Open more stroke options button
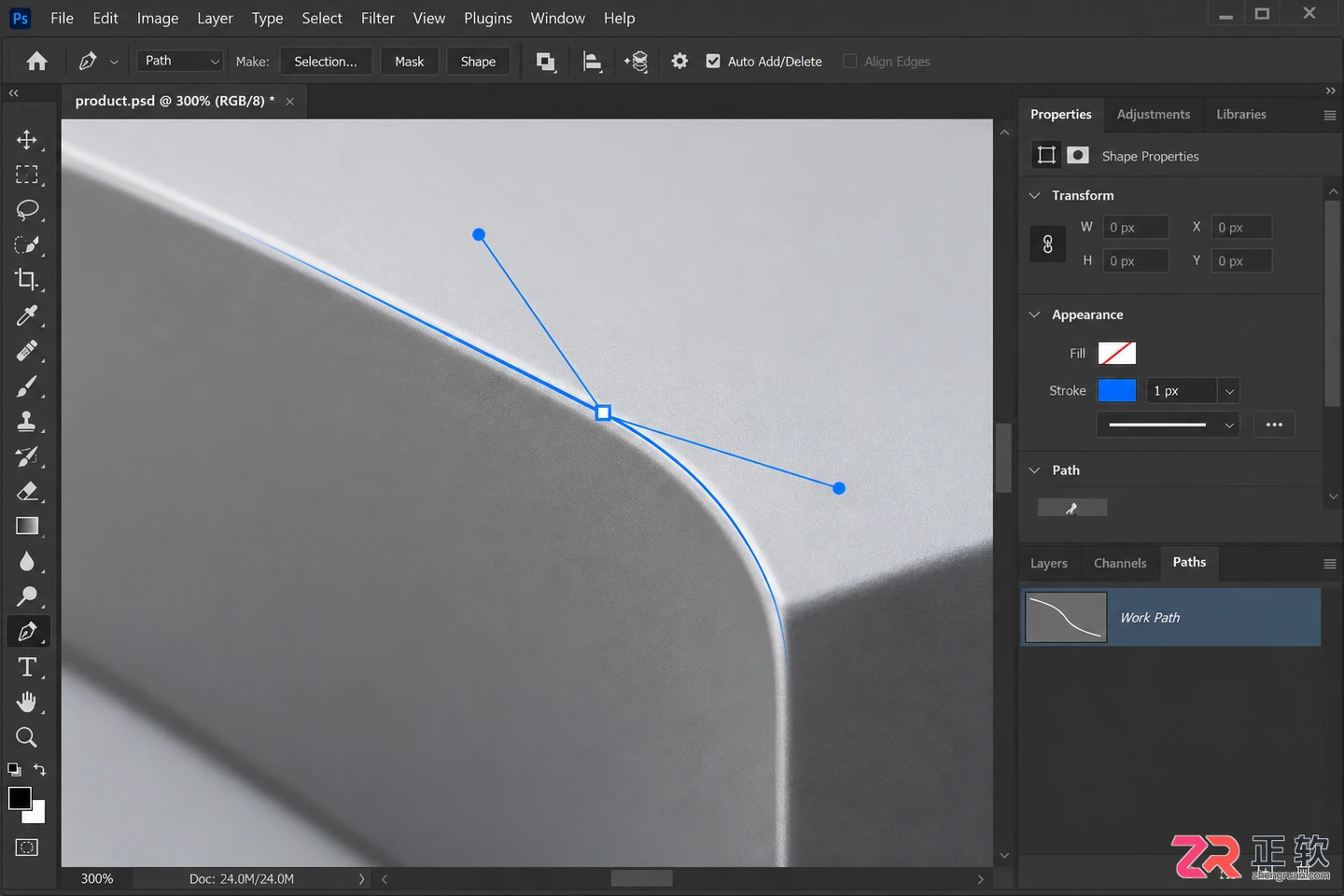1344x896 pixels. 1274,425
